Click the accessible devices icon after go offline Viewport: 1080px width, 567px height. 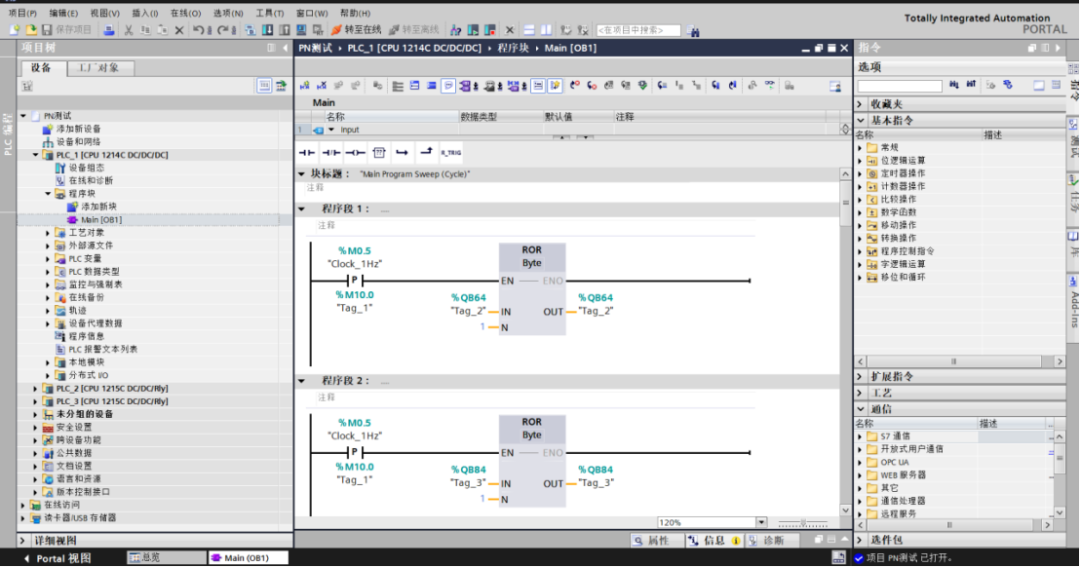coord(456,30)
